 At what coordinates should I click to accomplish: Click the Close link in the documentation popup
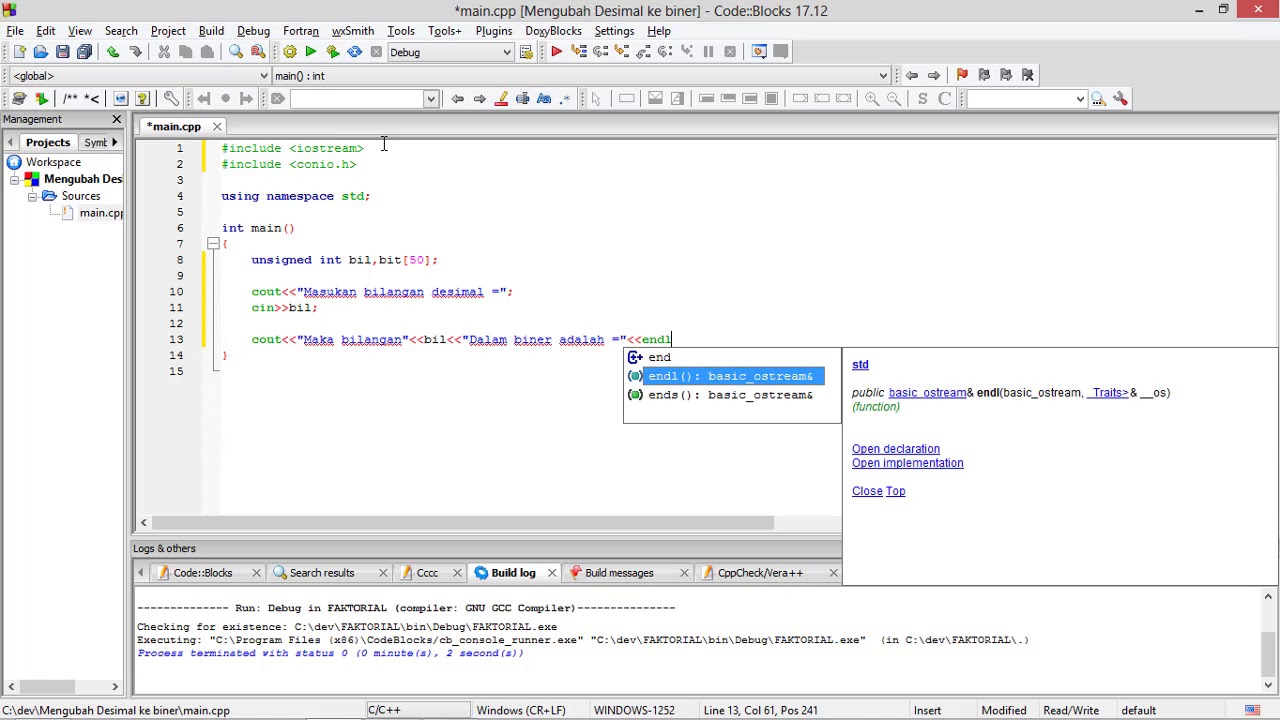867,491
